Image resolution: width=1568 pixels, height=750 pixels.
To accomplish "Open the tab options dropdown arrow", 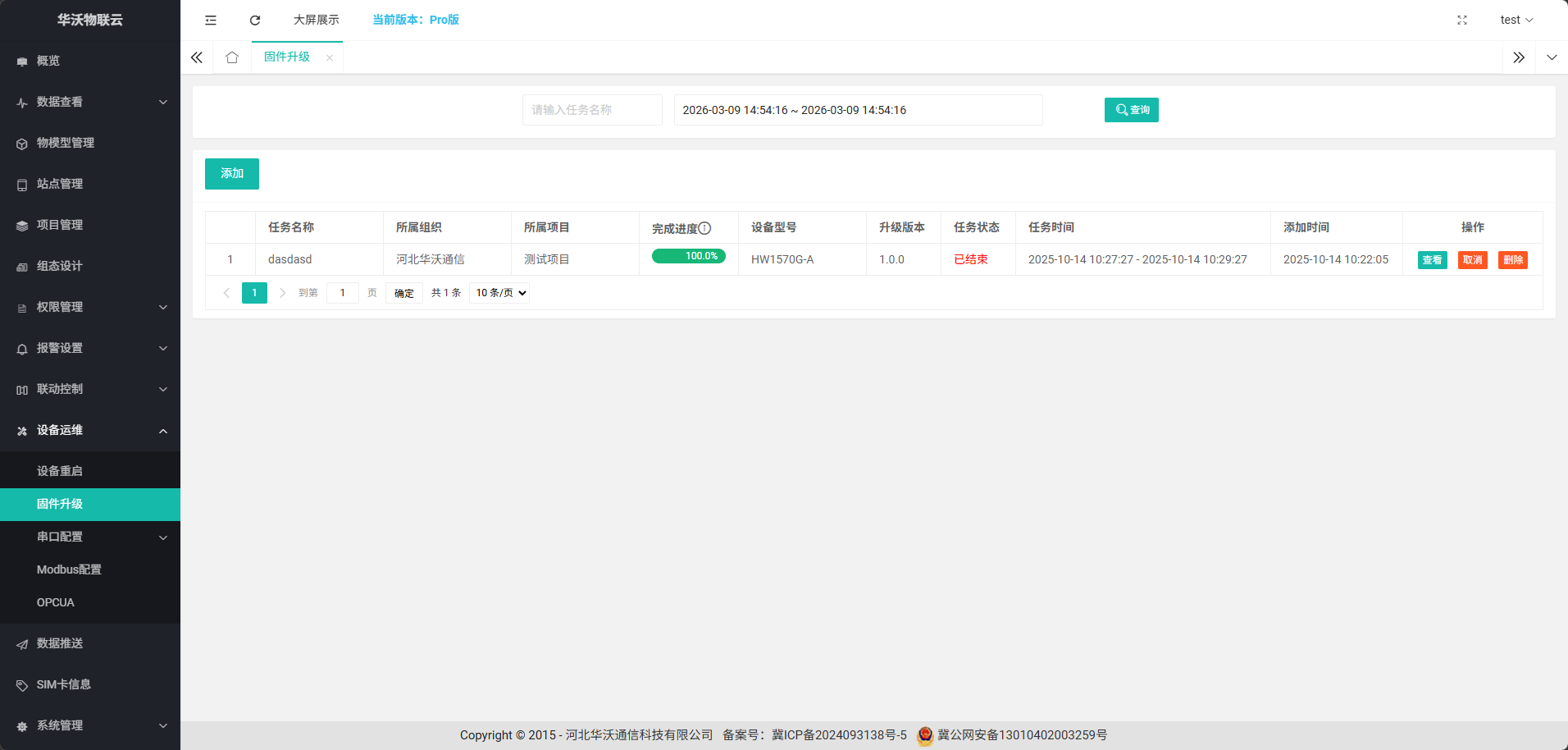I will click(x=1552, y=57).
